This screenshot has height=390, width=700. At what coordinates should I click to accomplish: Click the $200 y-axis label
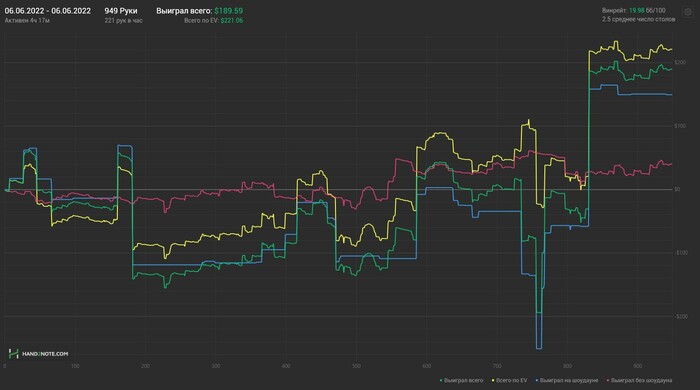coord(680,62)
